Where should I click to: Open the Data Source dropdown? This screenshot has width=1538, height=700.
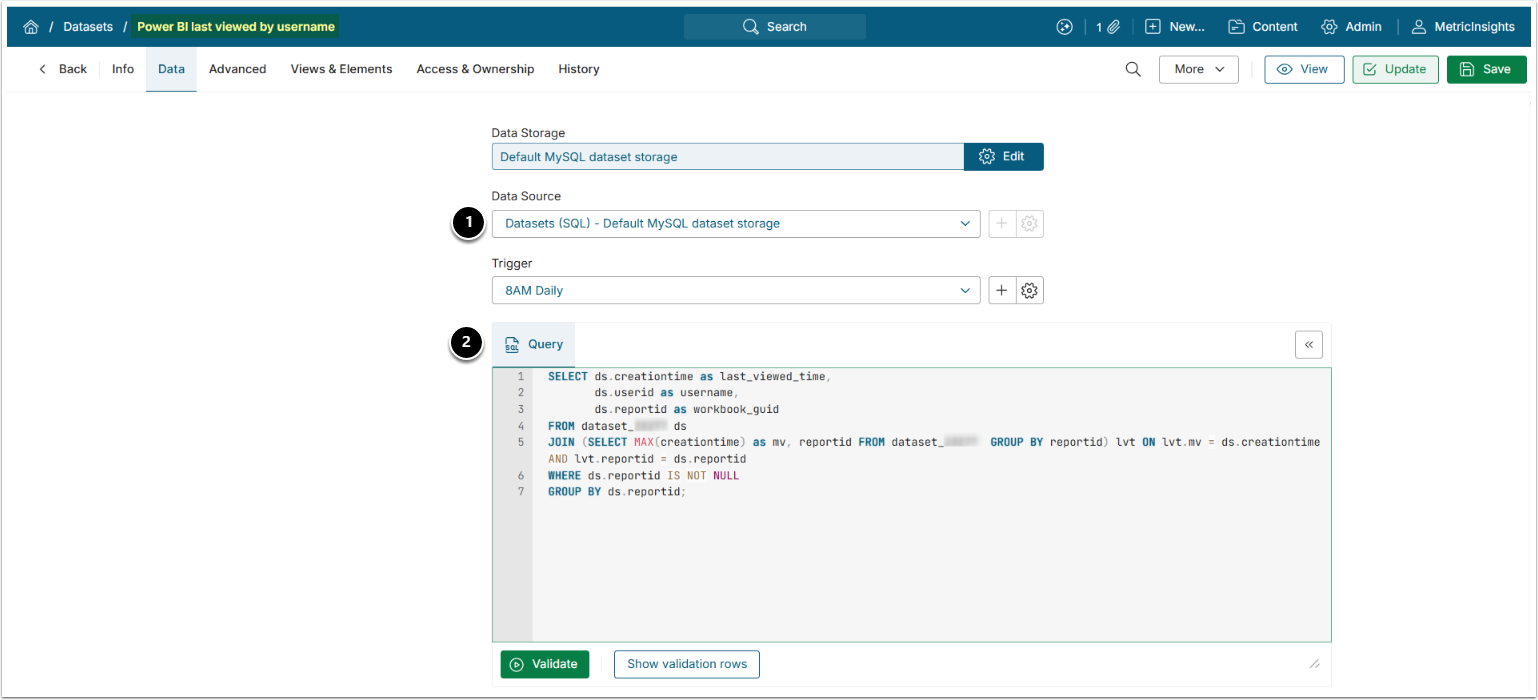tap(735, 224)
